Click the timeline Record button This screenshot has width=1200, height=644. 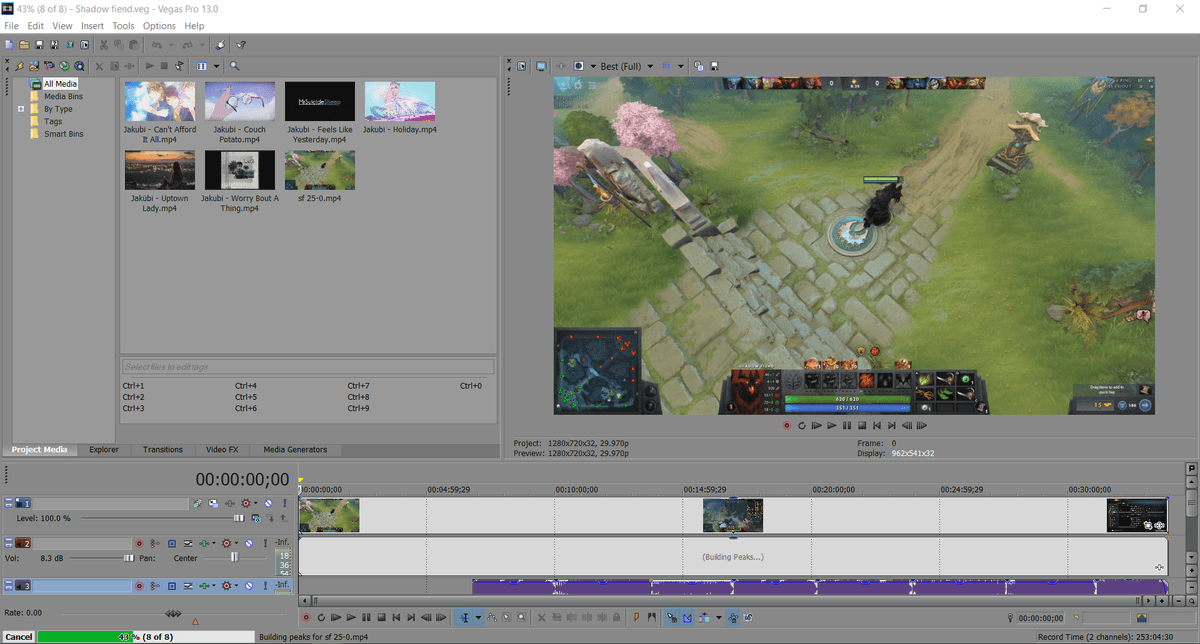pos(306,618)
